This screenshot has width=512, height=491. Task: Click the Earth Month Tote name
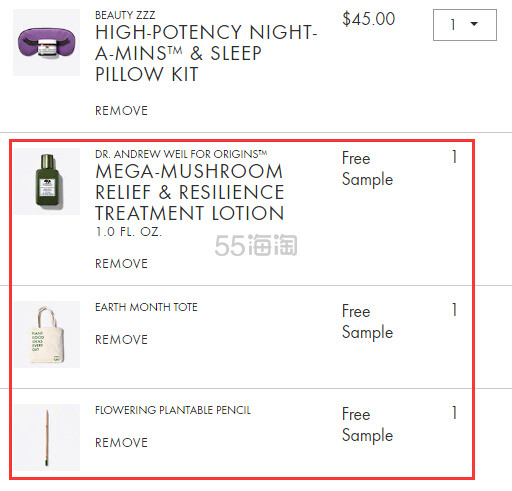click(146, 307)
